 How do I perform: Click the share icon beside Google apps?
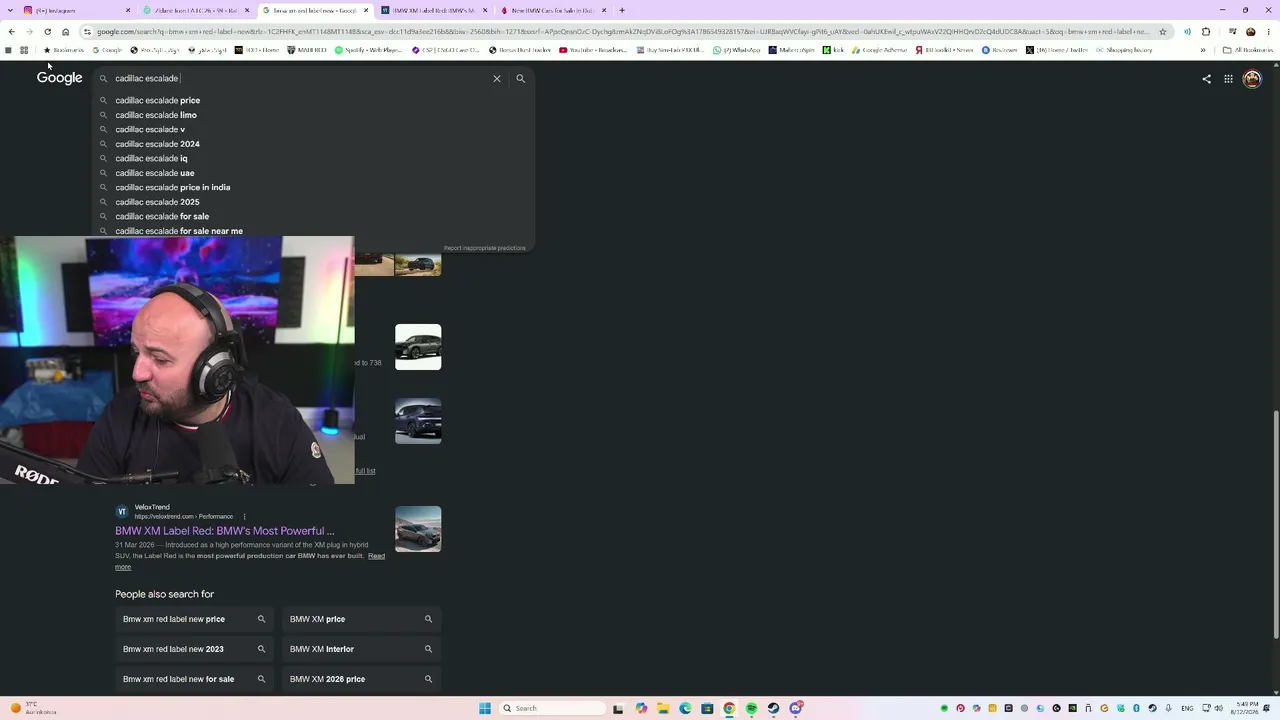pos(1206,79)
